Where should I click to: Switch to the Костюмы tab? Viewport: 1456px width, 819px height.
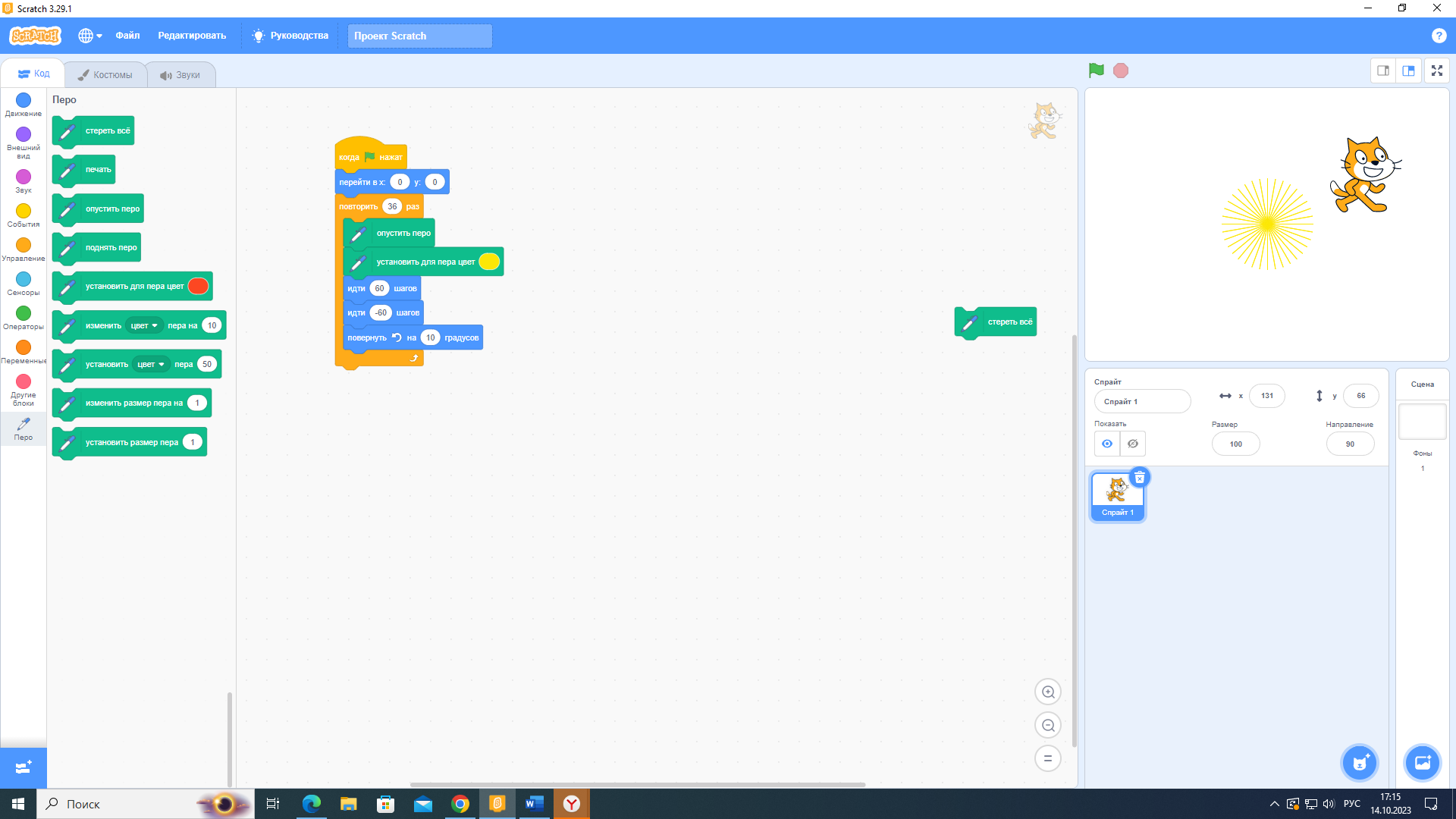click(x=105, y=74)
